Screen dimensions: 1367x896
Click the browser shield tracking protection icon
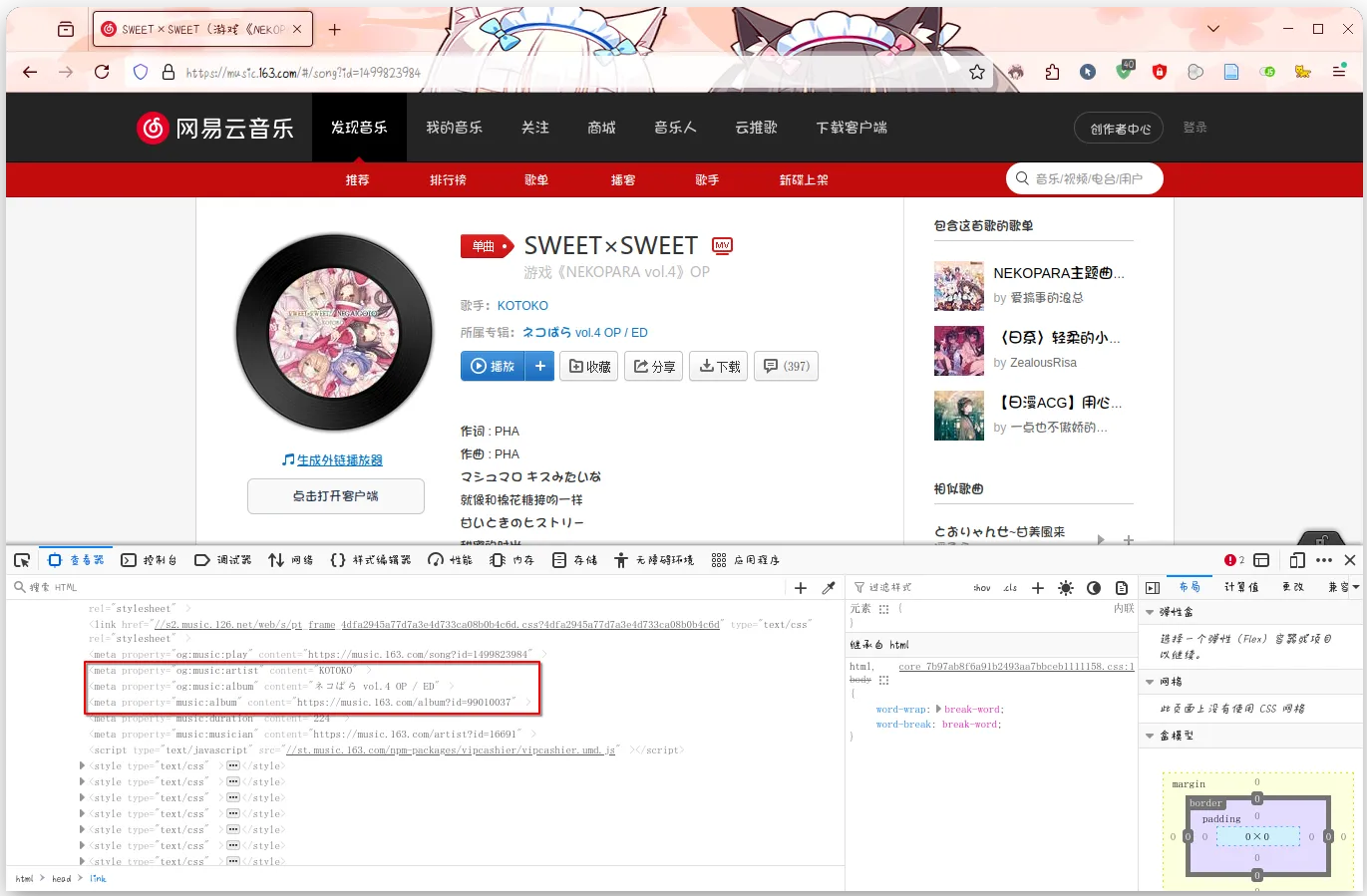[x=140, y=71]
